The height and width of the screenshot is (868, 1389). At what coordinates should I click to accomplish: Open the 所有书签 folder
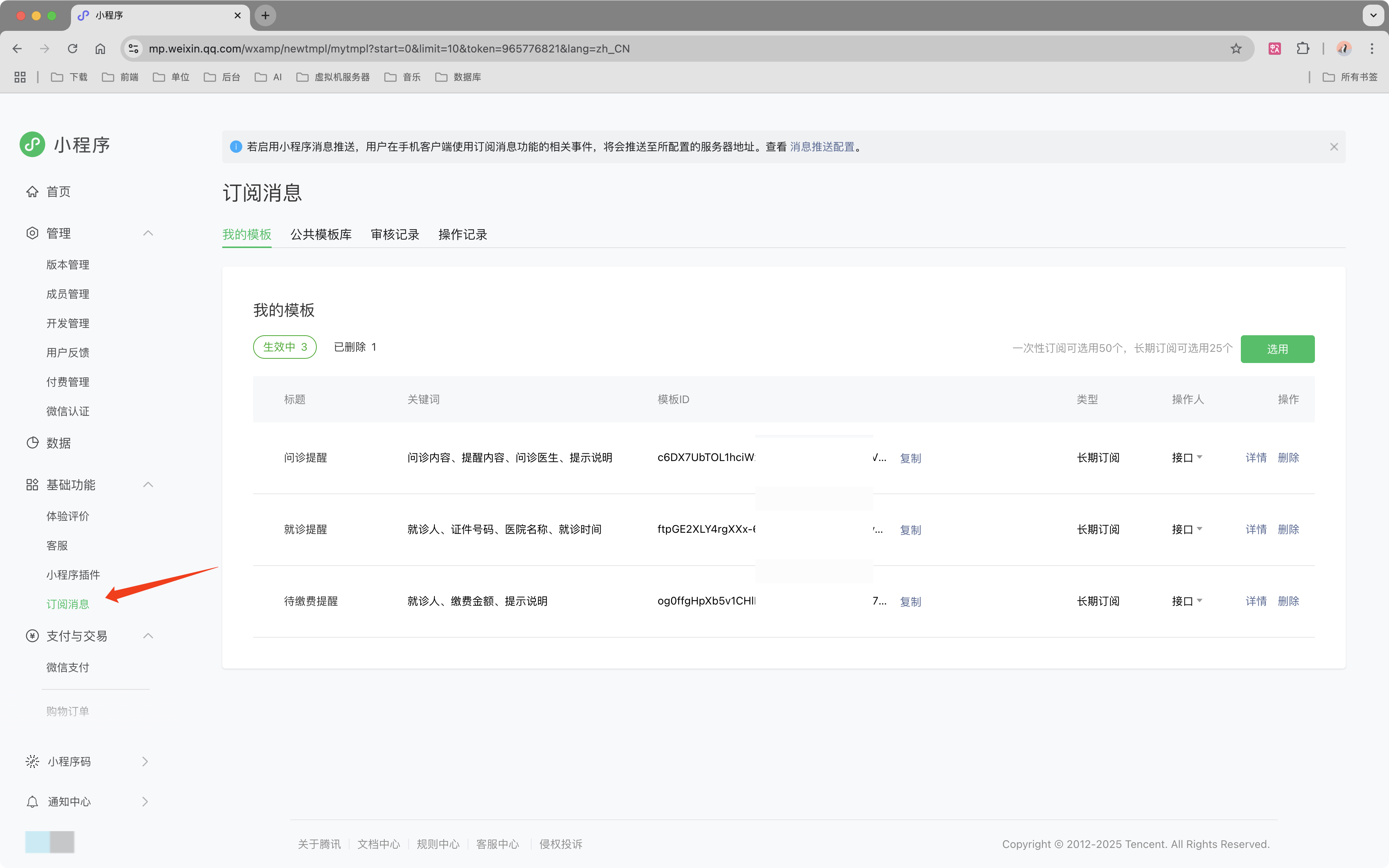[1350, 77]
